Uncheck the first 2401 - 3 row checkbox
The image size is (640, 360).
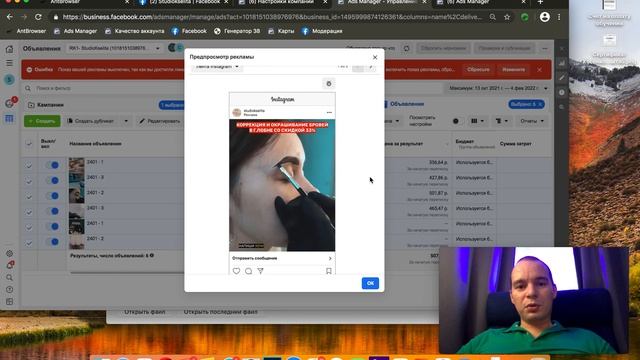[x=29, y=180]
